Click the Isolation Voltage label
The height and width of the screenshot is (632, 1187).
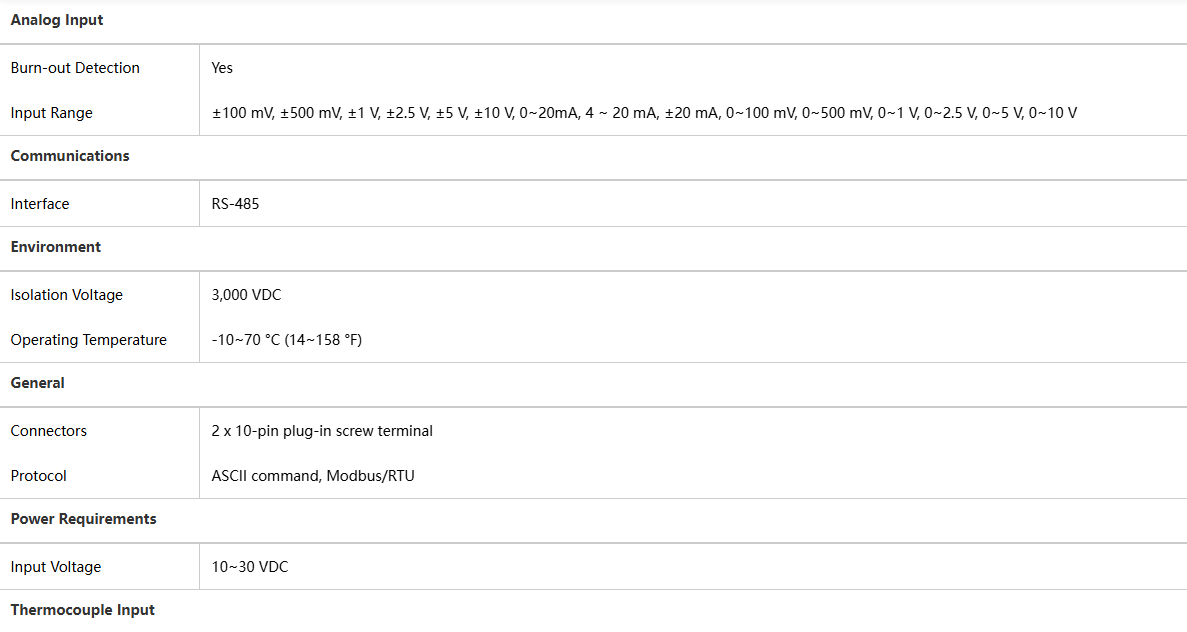(67, 295)
